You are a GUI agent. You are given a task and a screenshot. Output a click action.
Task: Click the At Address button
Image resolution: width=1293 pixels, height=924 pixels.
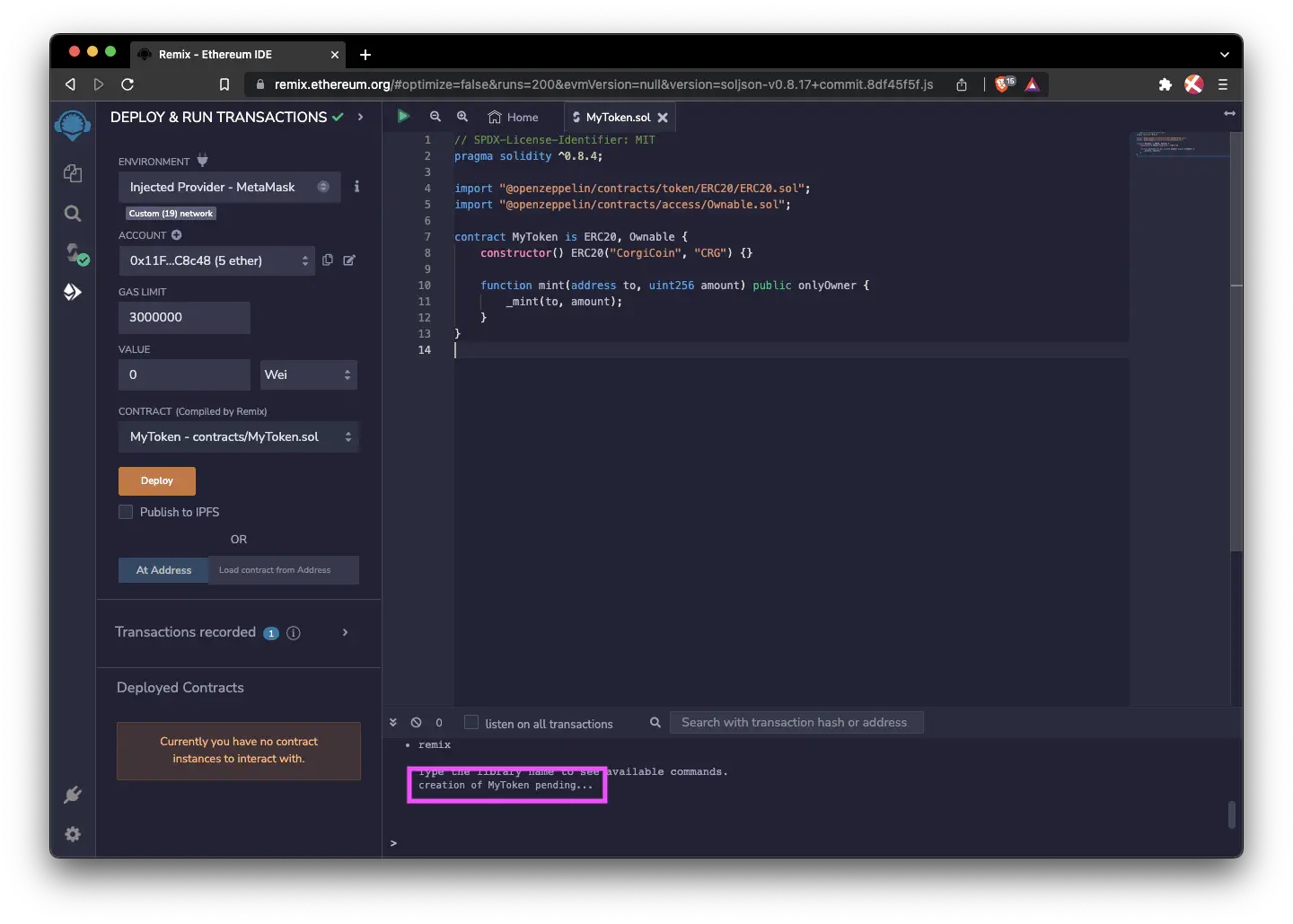click(x=163, y=570)
